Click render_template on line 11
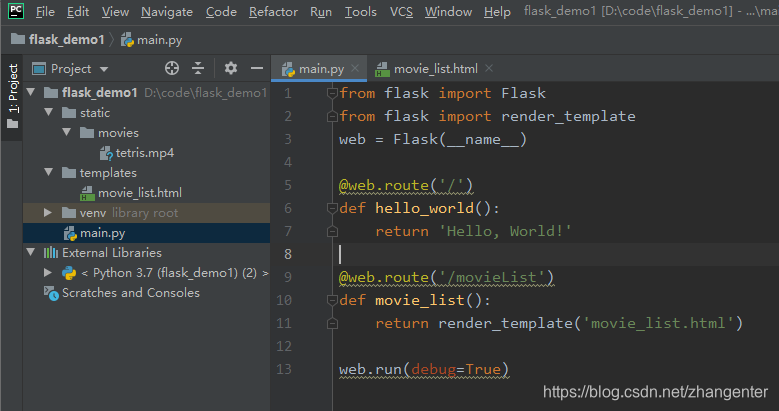Screen dimensions: 779x411 pos(505,324)
